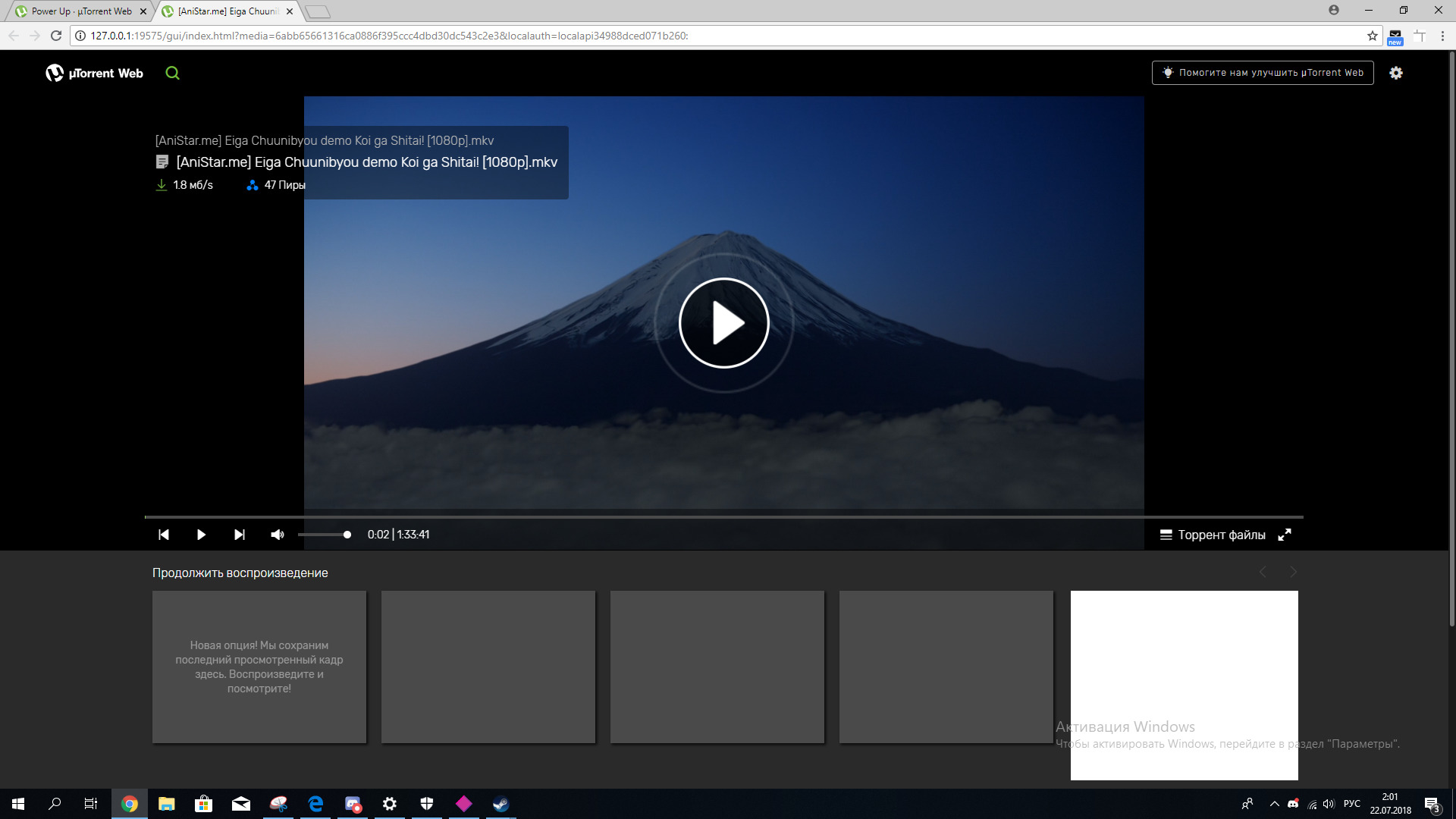
Task: Open the Торрент файлы list
Action: [1213, 535]
